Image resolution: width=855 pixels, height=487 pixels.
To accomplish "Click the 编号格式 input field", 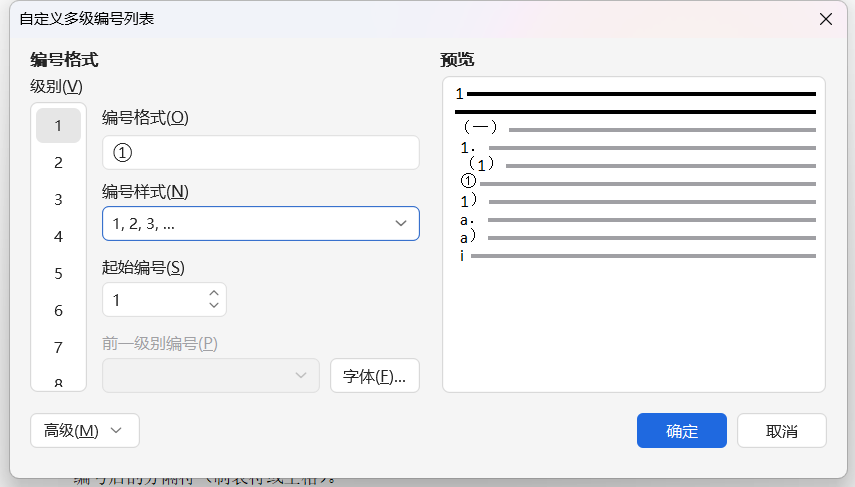I will (x=260, y=153).
